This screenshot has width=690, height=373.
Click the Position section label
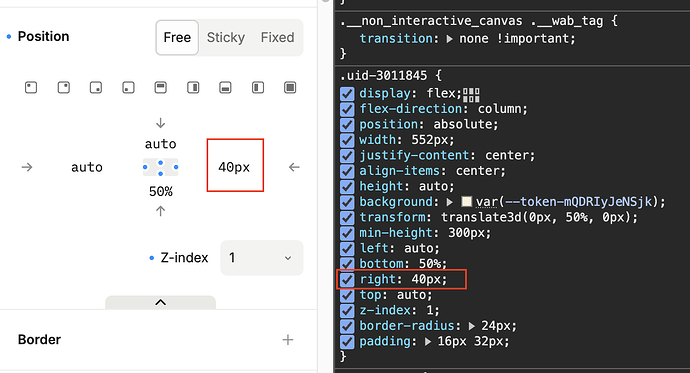(44, 37)
